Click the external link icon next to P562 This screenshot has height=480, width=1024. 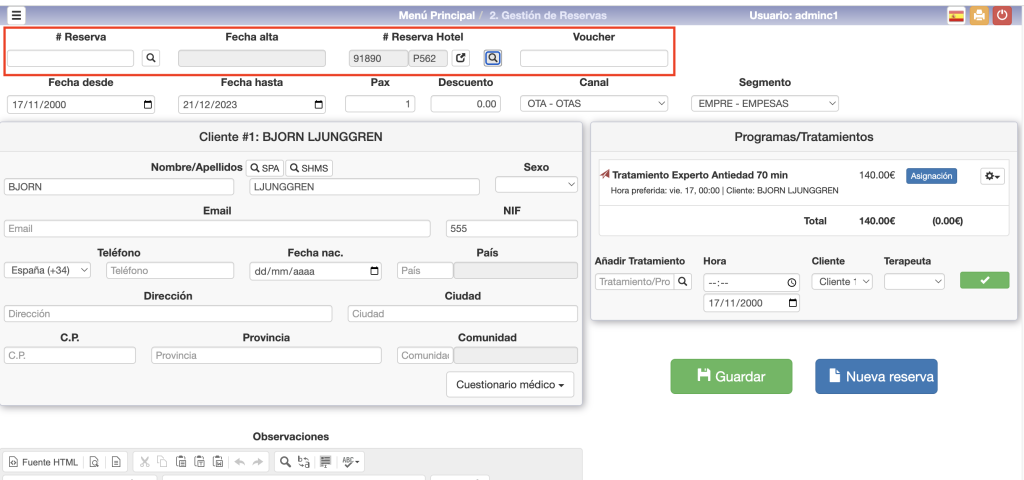(x=461, y=59)
